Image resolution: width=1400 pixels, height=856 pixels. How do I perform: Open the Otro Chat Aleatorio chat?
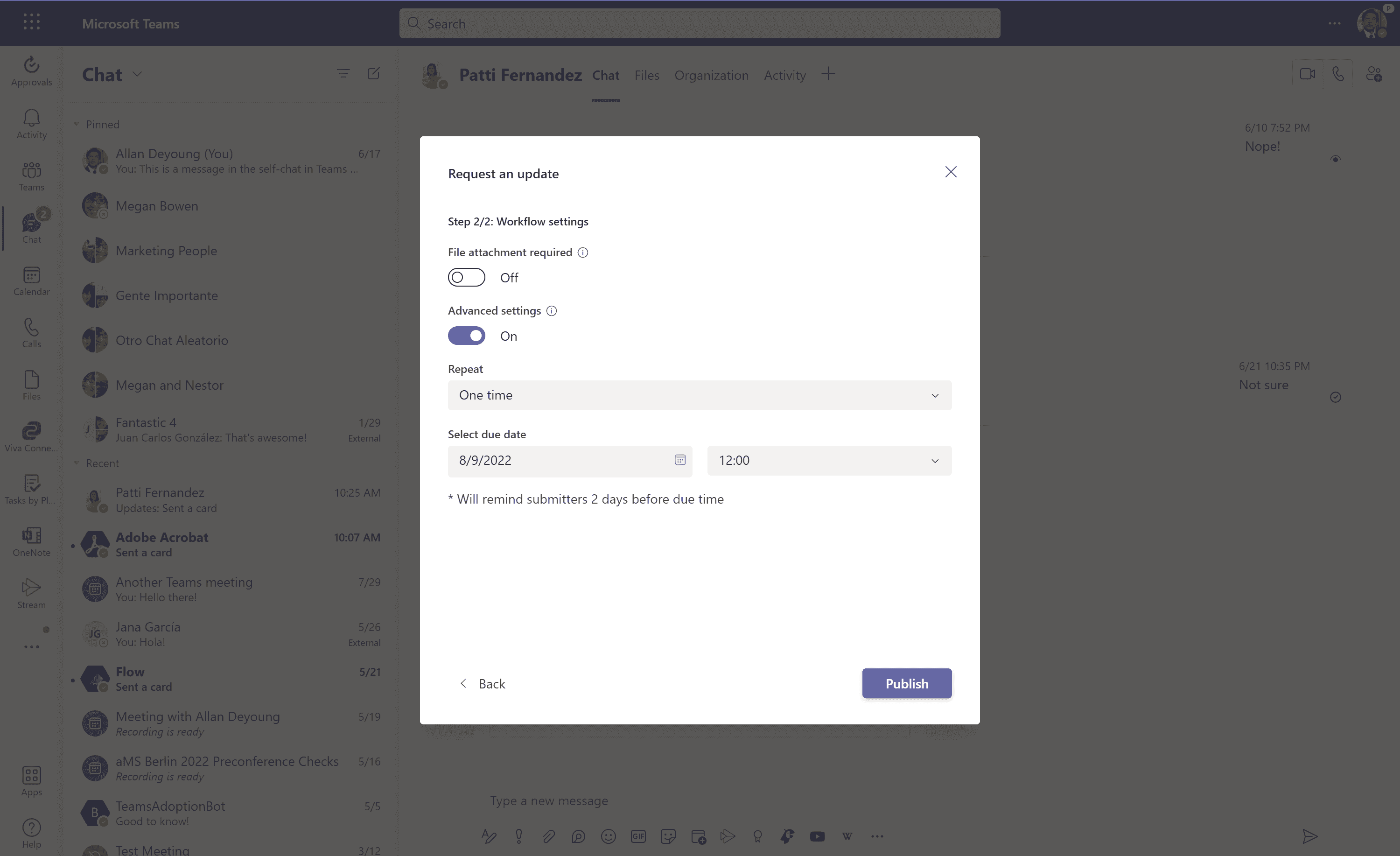click(x=231, y=340)
